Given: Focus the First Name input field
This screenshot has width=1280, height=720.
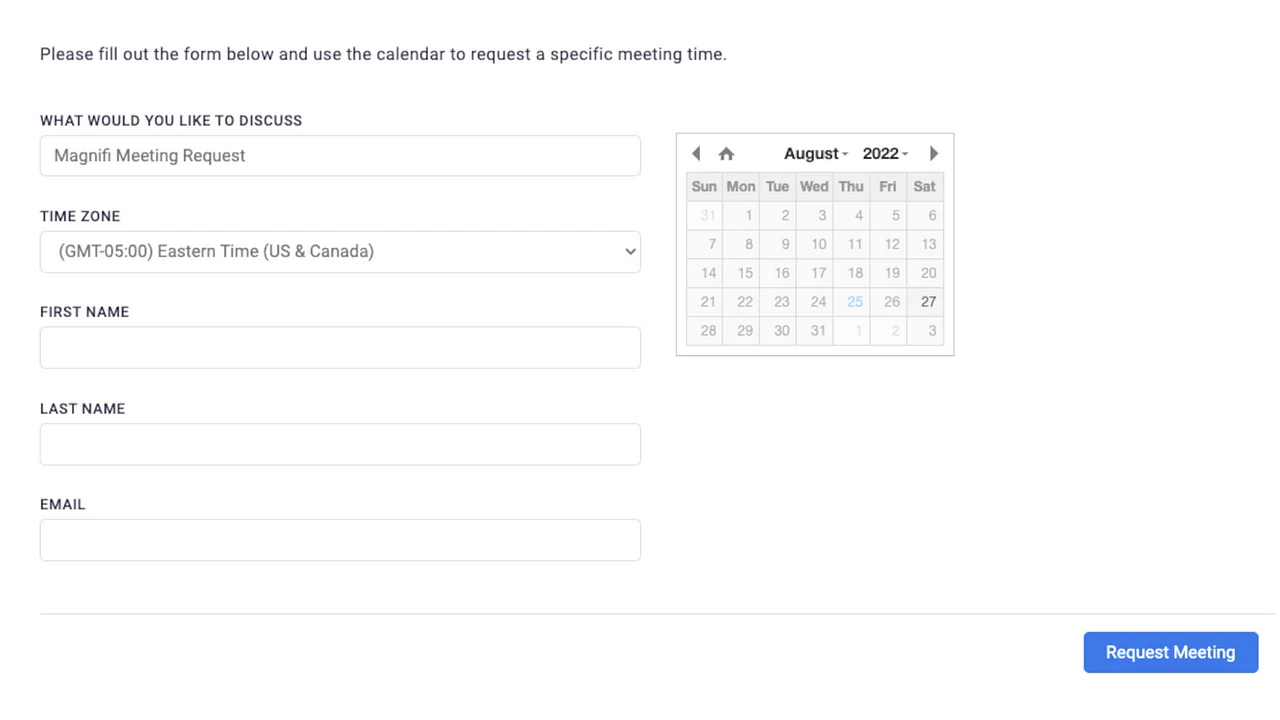Looking at the screenshot, I should pos(340,348).
